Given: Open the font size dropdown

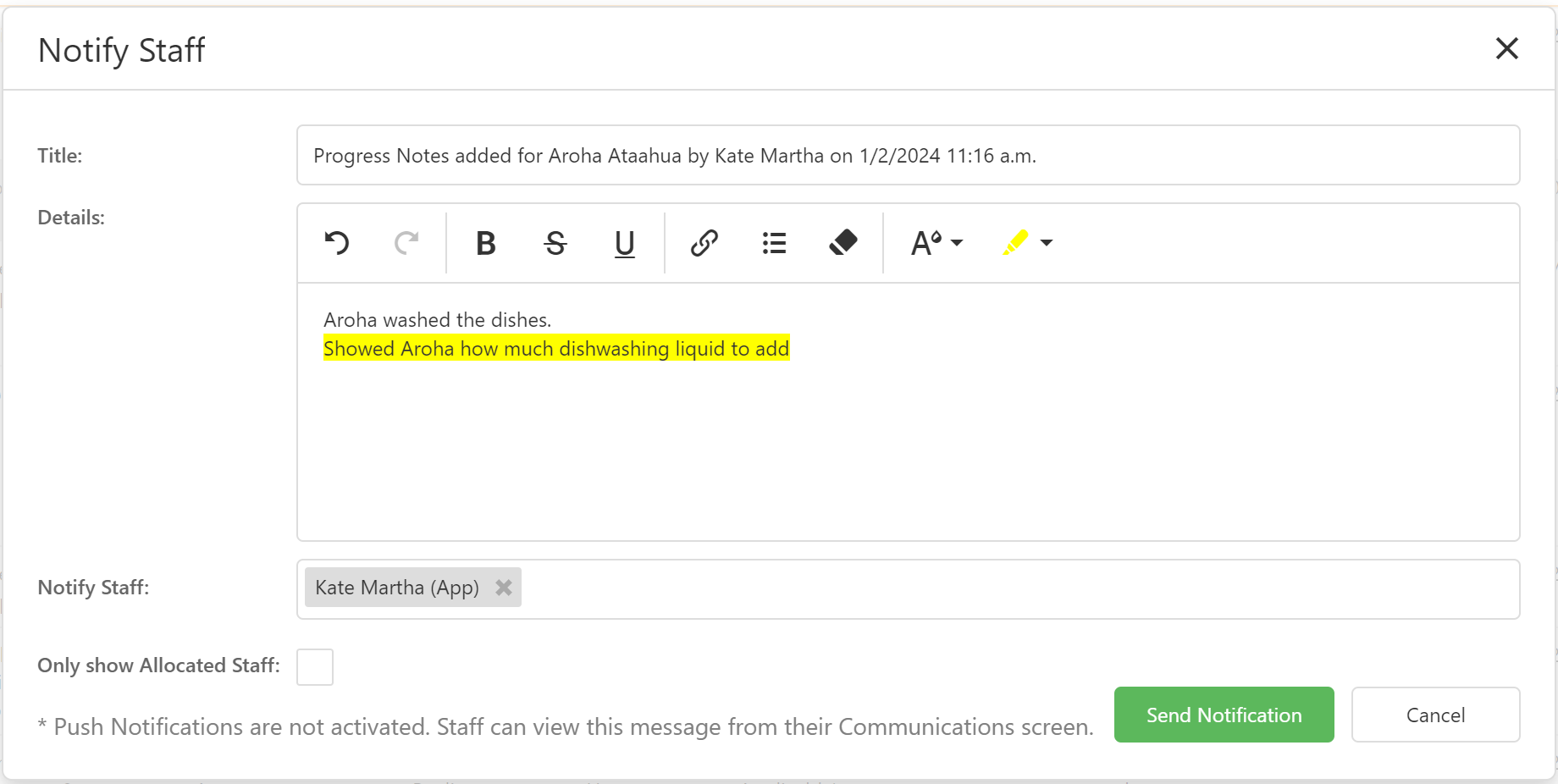Looking at the screenshot, I should [x=936, y=243].
